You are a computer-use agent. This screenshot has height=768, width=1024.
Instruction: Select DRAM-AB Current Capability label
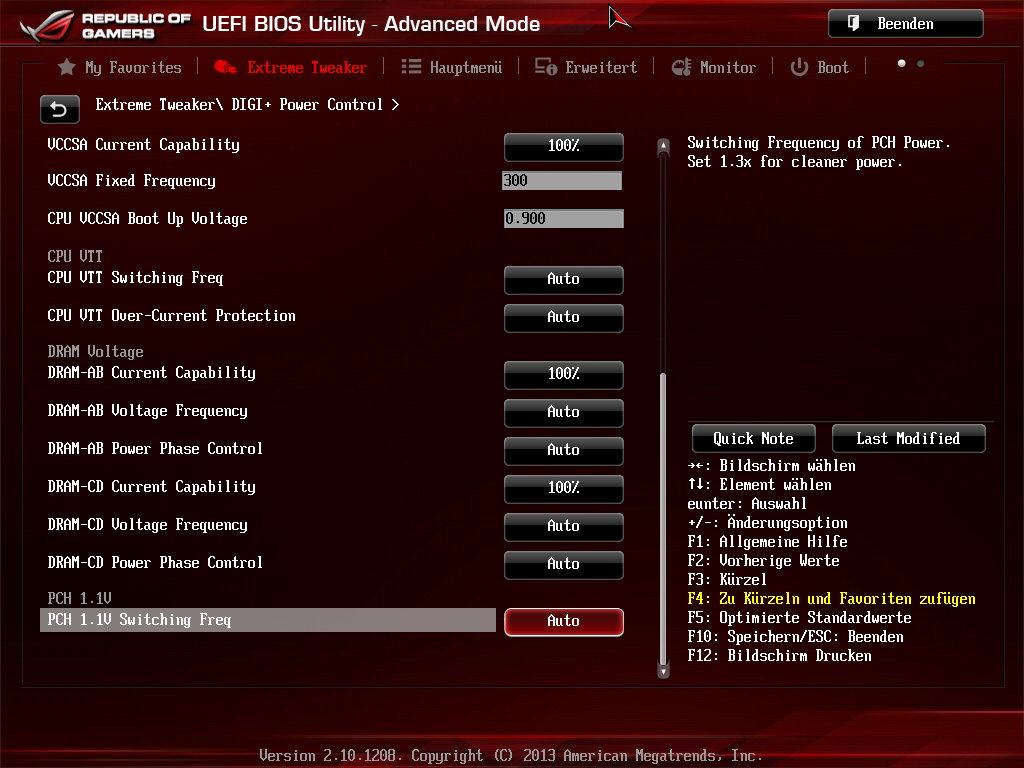pos(152,372)
